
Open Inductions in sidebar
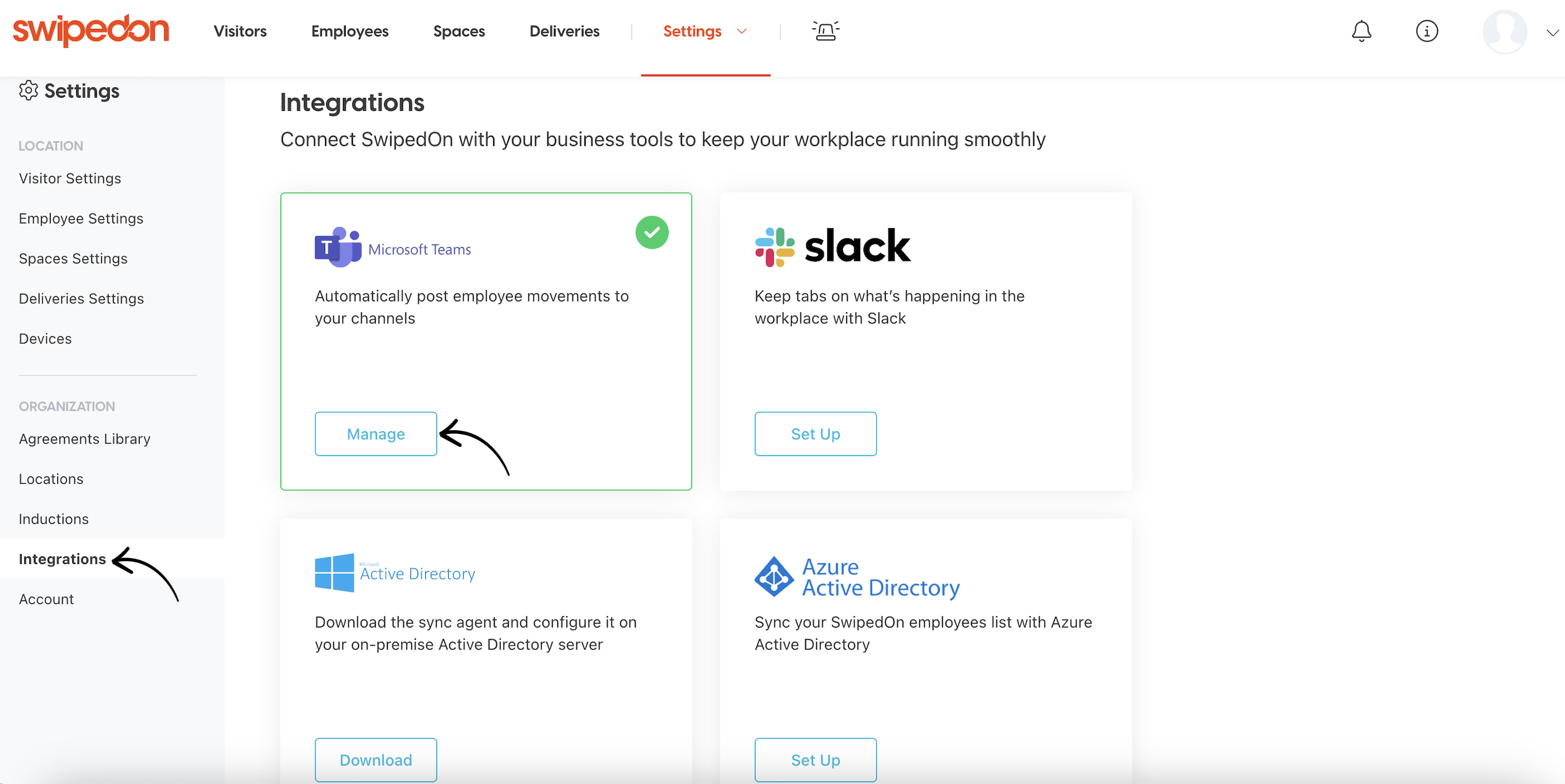click(x=54, y=519)
